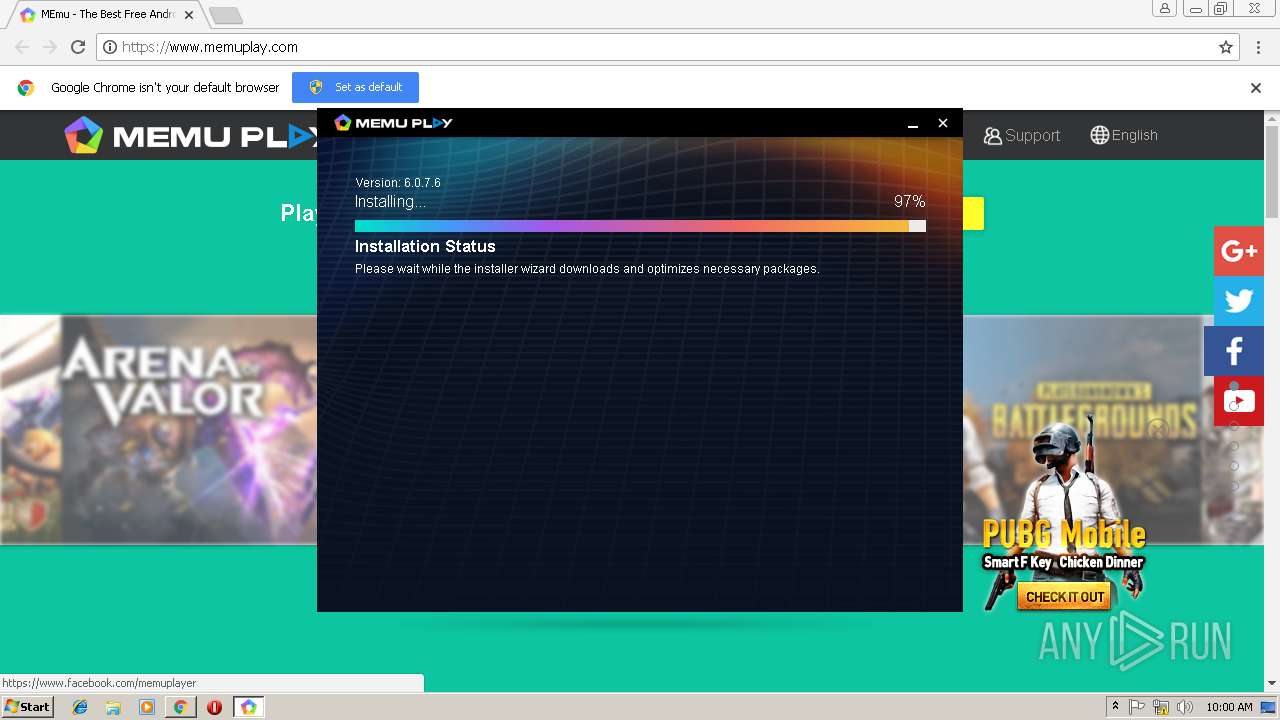Screen dimensions: 1280x720
Task: Click the 97% progress value
Action: (909, 201)
